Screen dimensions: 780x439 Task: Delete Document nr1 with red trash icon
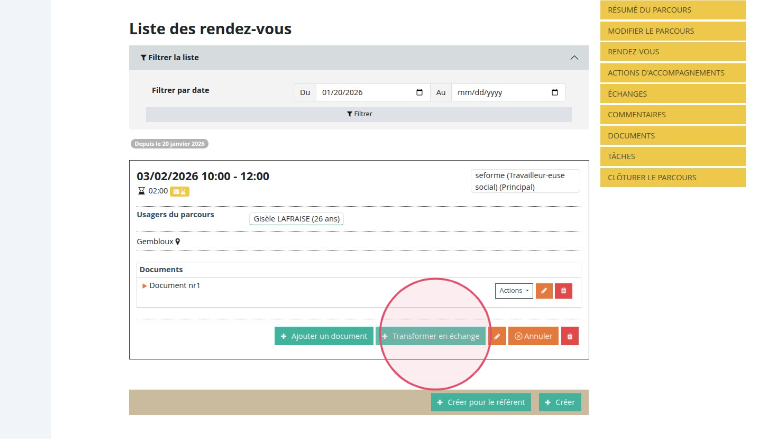click(x=563, y=291)
